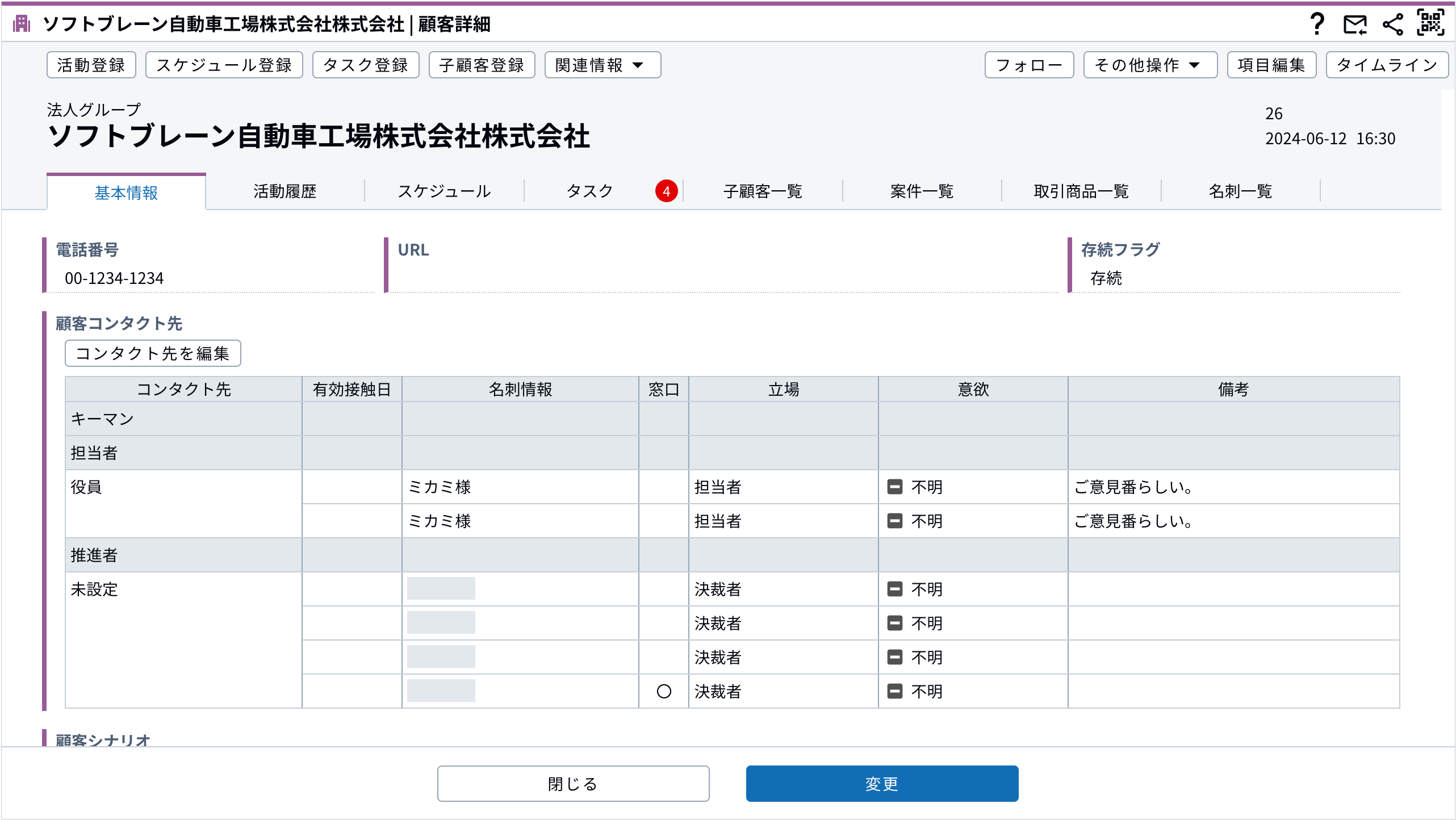Open the help question mark icon

(x=1317, y=24)
